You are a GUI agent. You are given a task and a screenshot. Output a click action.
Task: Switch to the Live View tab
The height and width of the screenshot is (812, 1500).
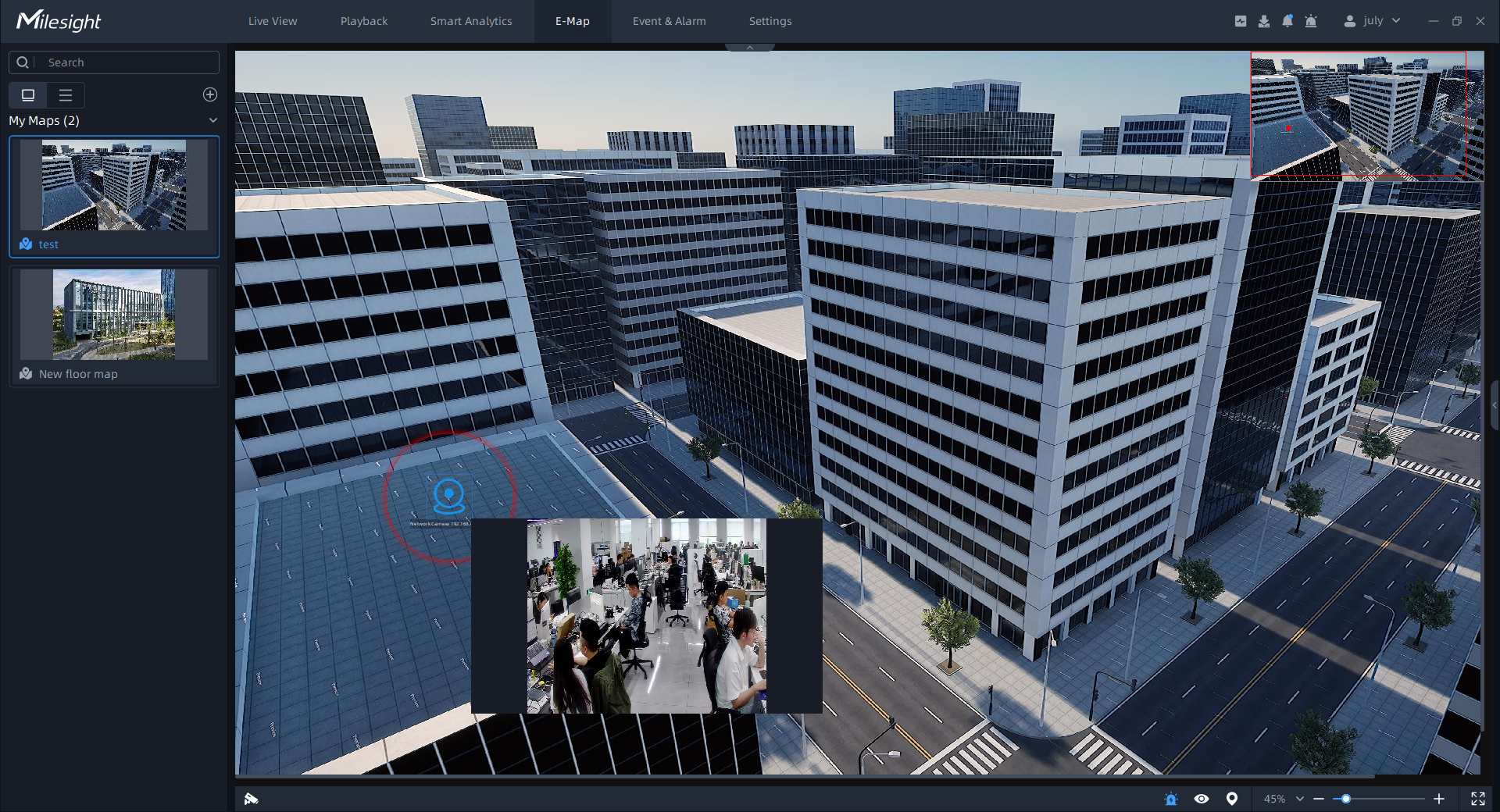click(273, 21)
